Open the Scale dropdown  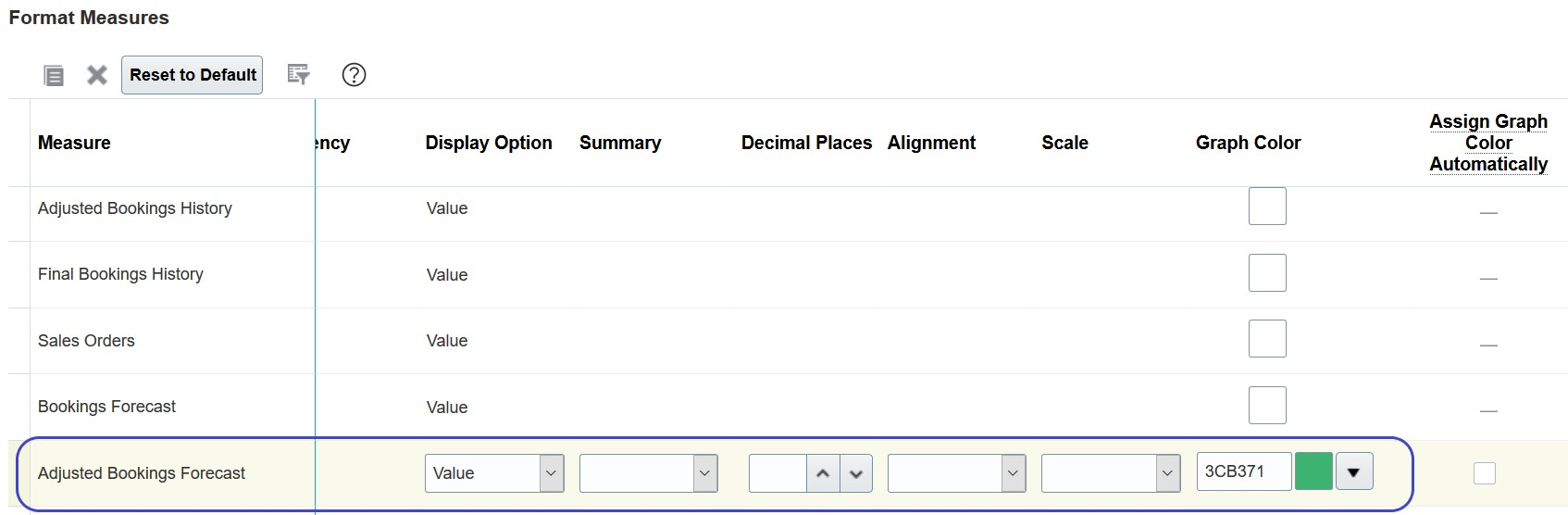coord(1166,473)
